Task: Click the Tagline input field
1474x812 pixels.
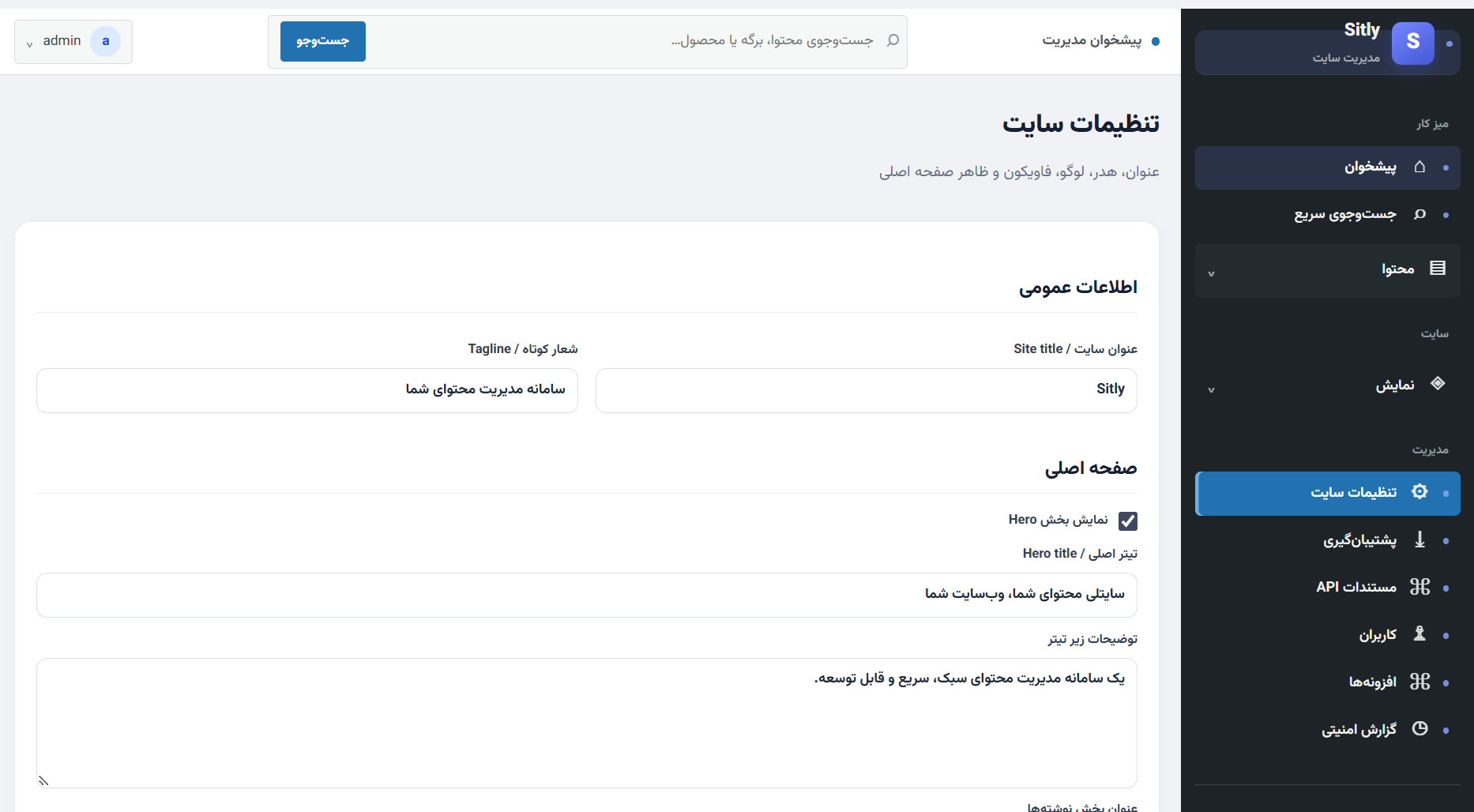Action: (307, 390)
